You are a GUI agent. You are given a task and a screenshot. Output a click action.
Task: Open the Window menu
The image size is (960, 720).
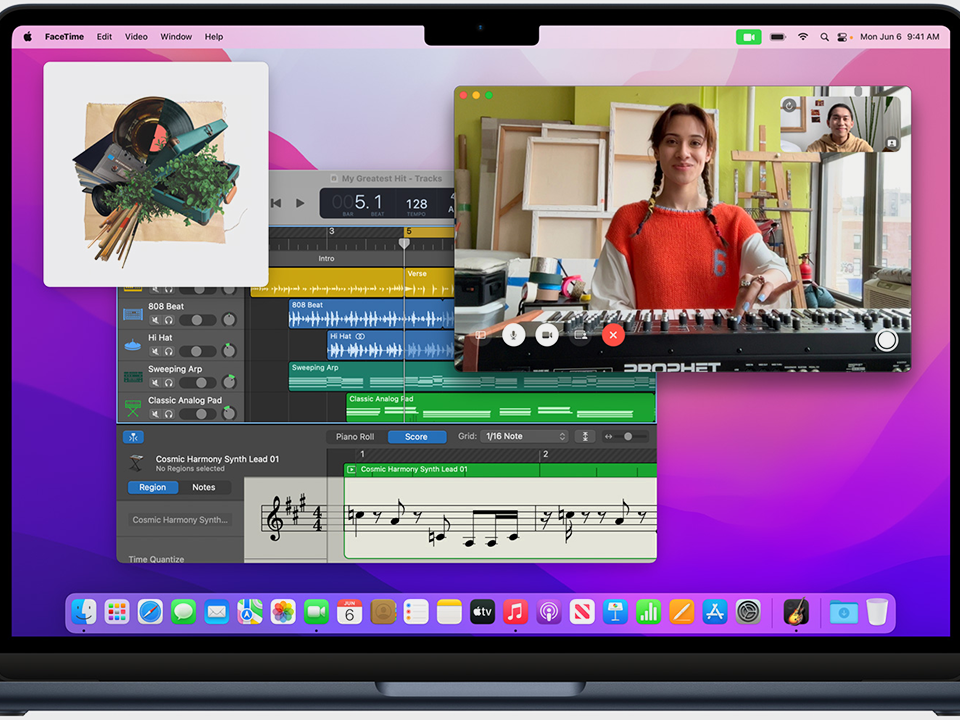point(176,37)
